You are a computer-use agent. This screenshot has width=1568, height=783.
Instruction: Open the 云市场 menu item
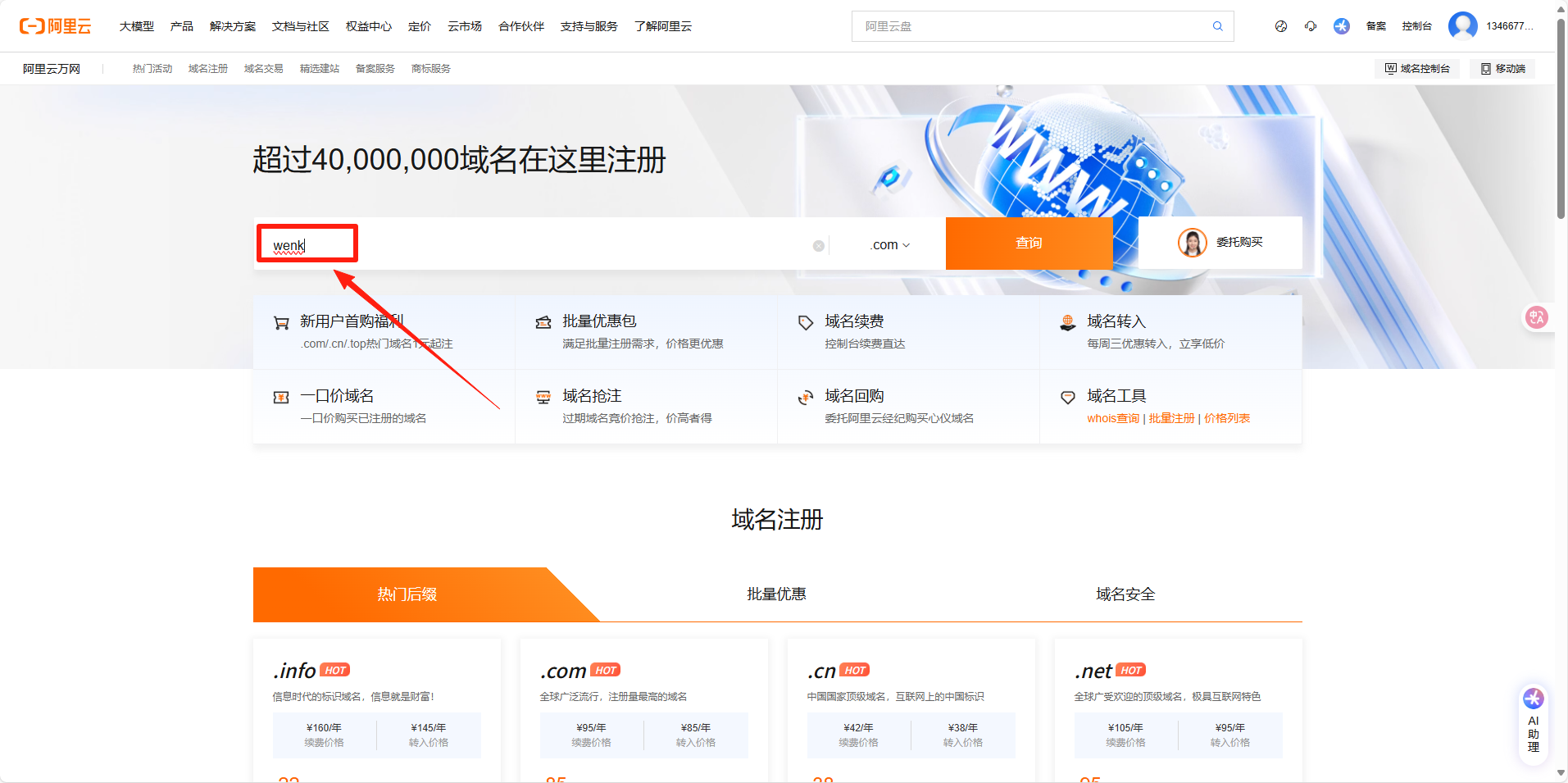coord(465,26)
